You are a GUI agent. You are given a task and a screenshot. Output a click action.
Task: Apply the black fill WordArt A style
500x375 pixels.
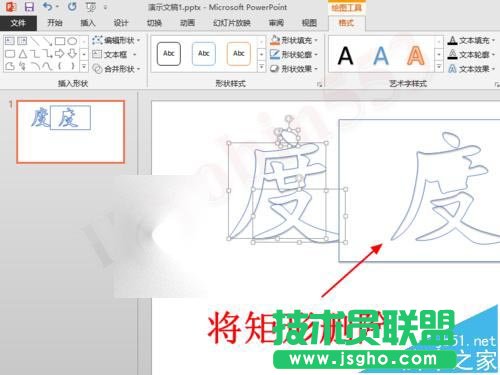tap(345, 56)
